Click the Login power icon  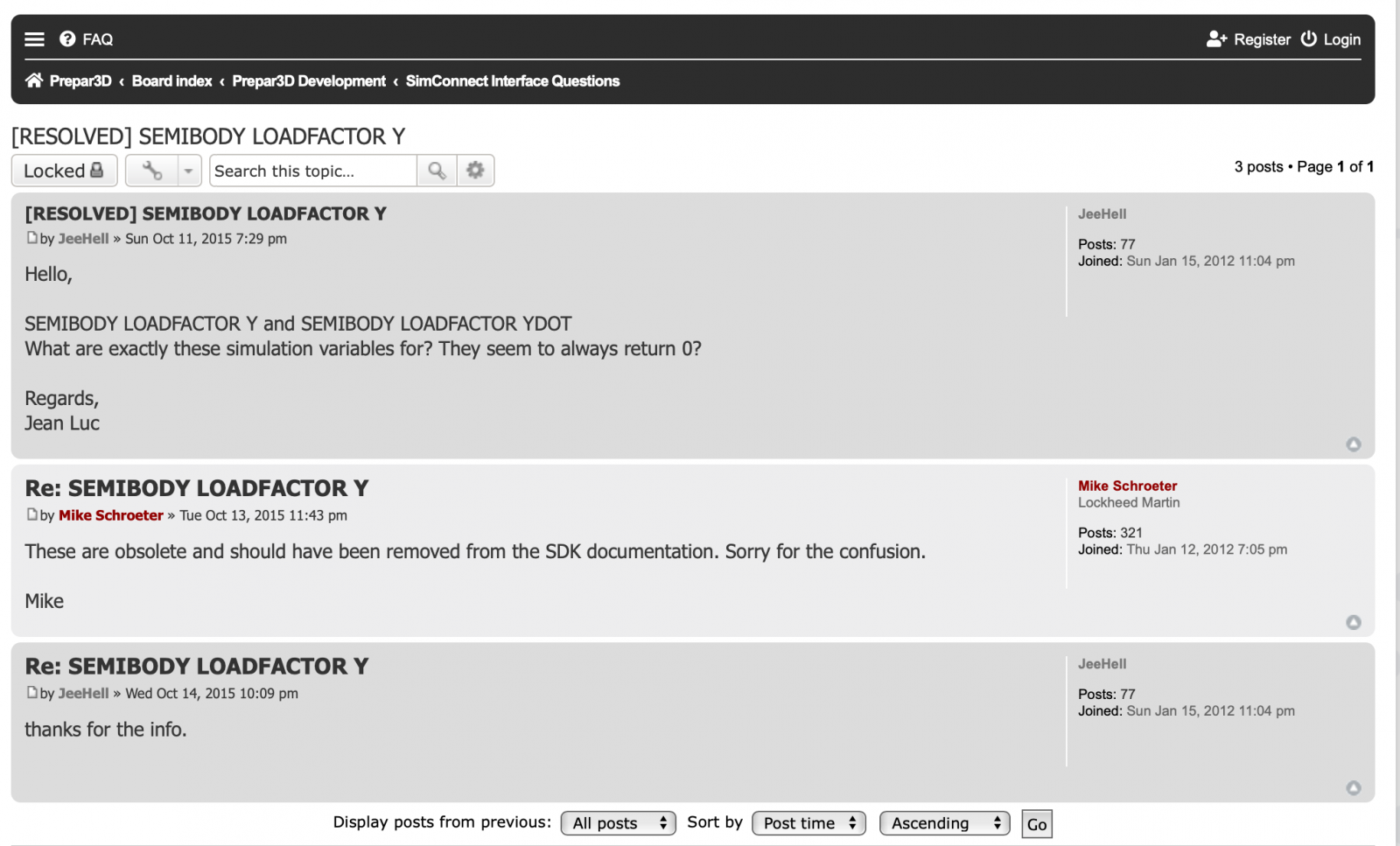coord(1309,39)
